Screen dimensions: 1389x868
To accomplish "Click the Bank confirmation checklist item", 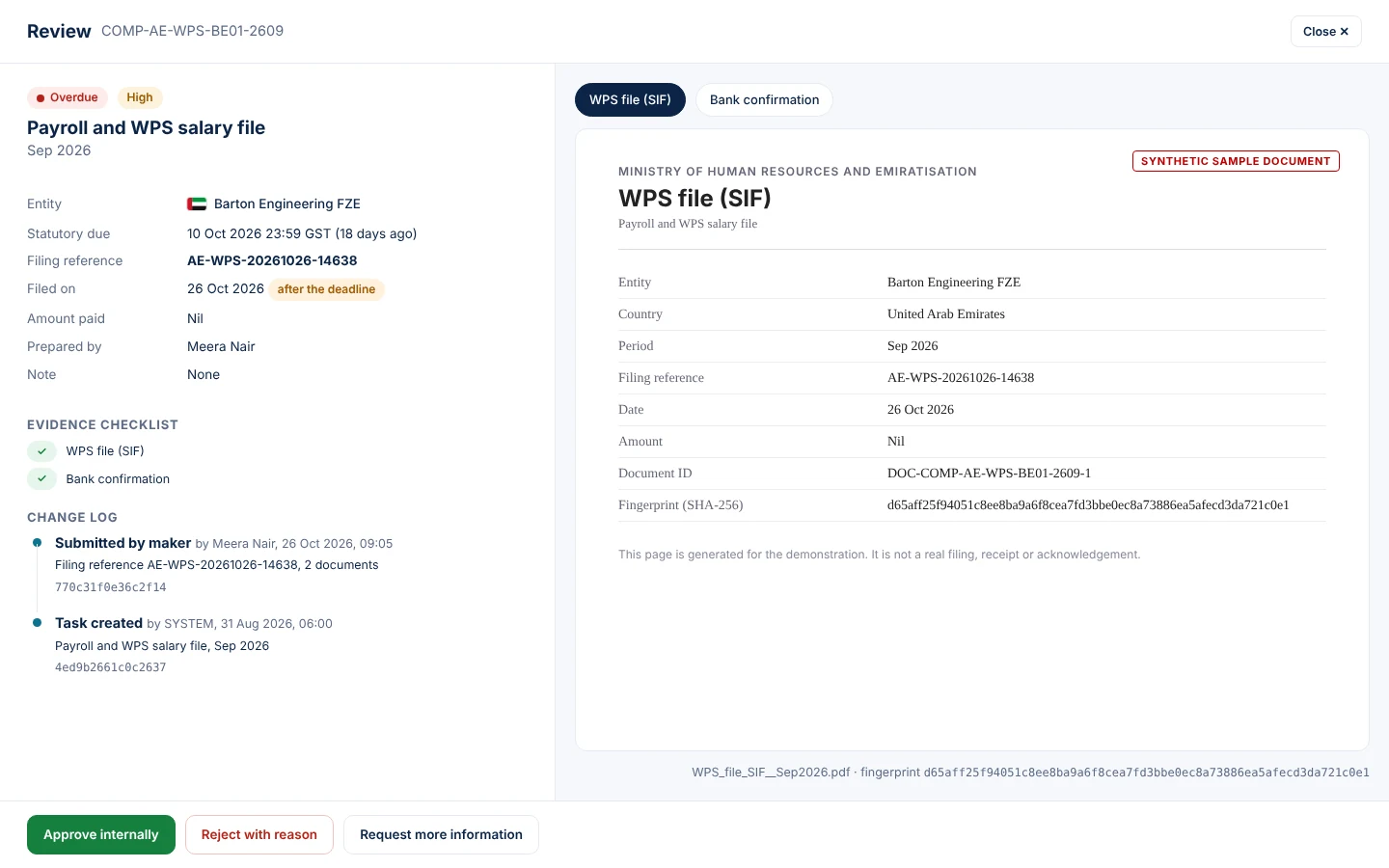I will click(118, 478).
